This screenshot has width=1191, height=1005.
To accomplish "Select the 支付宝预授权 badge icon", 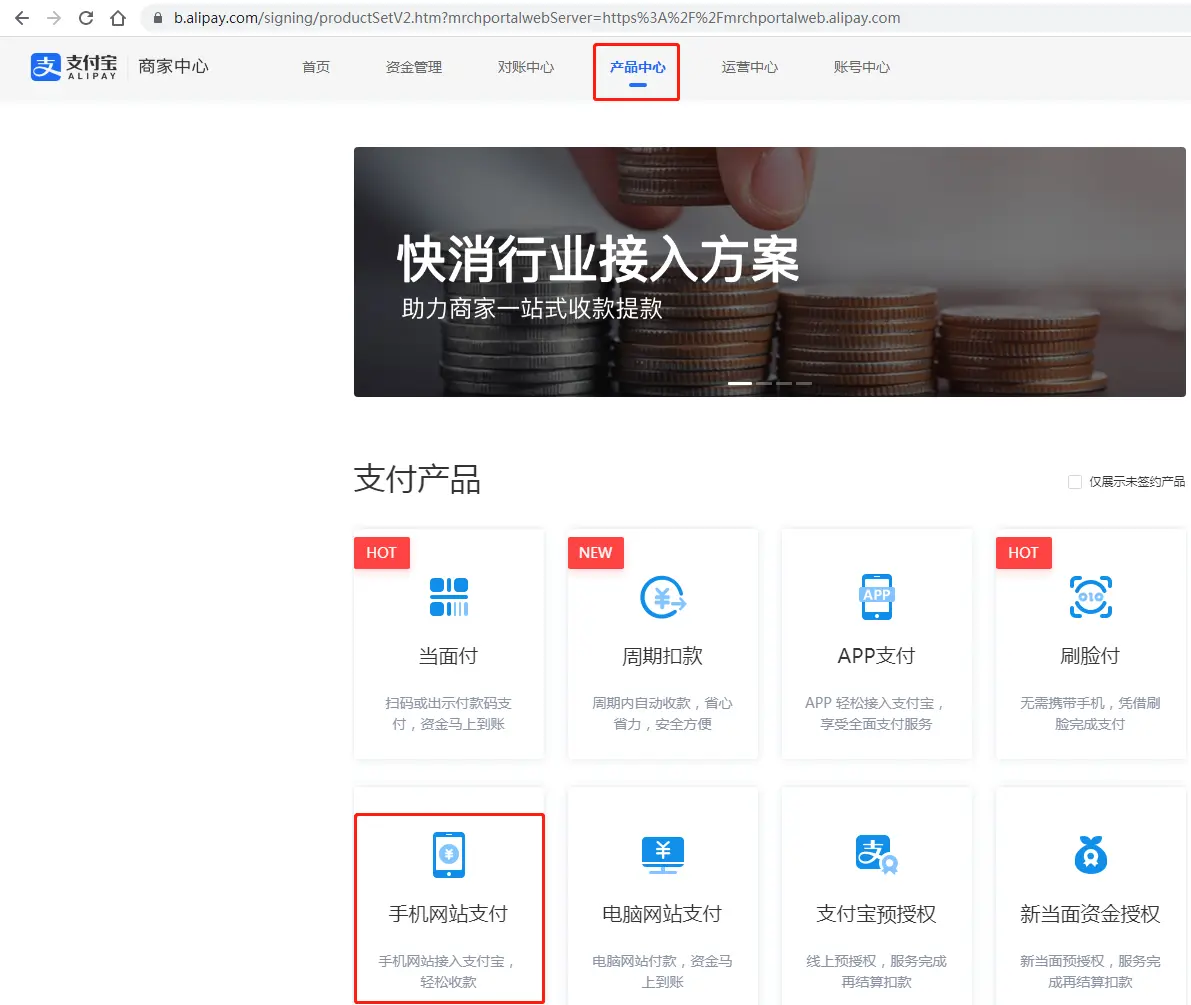I will click(876, 855).
